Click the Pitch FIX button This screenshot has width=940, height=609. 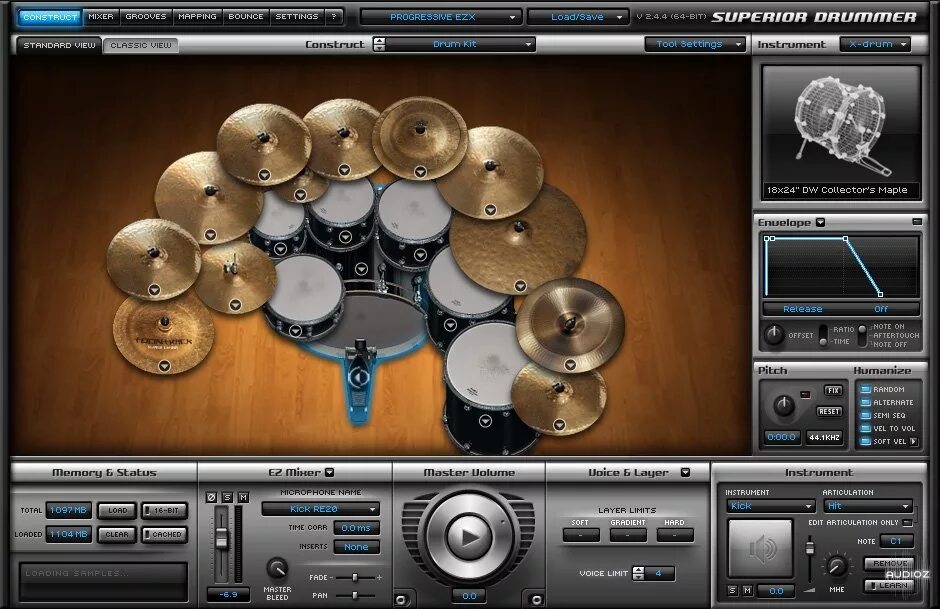pos(833,390)
